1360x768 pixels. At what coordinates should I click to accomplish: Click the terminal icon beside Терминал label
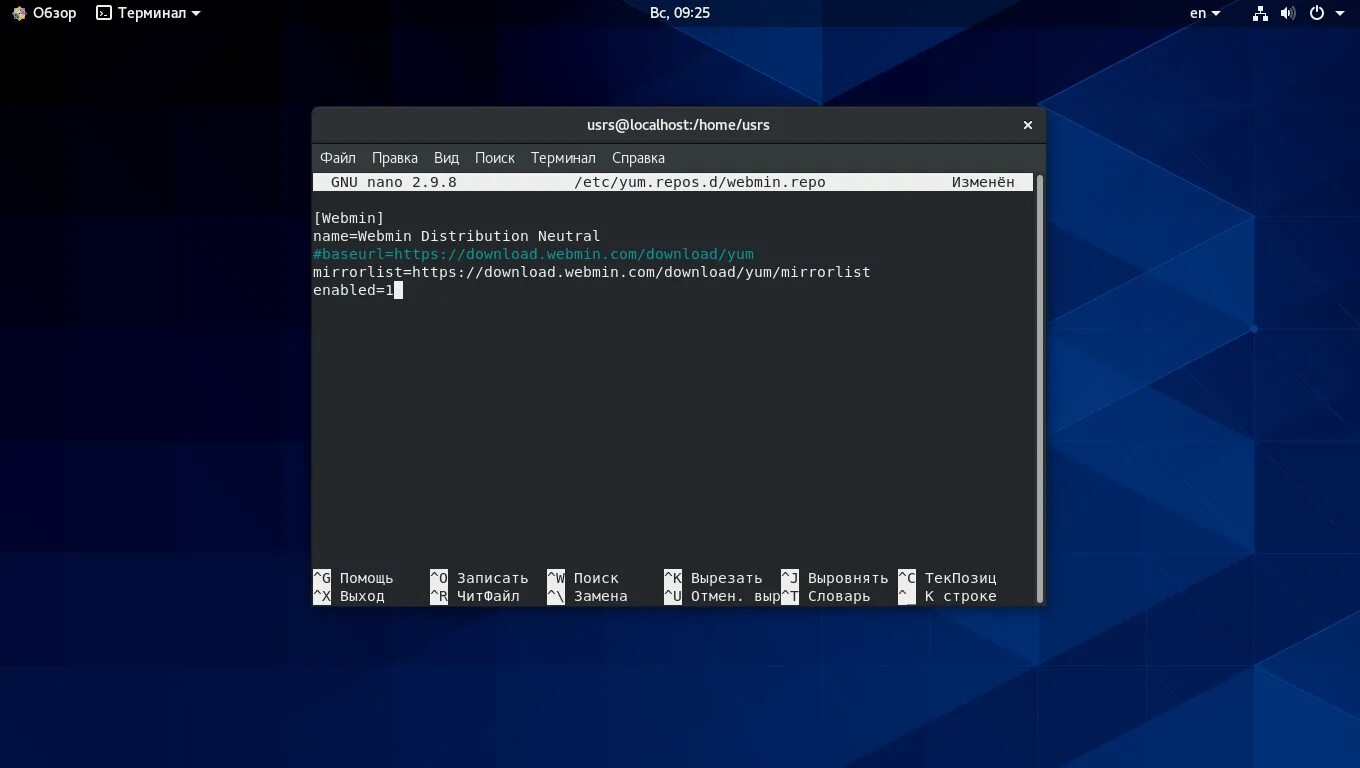coord(104,13)
